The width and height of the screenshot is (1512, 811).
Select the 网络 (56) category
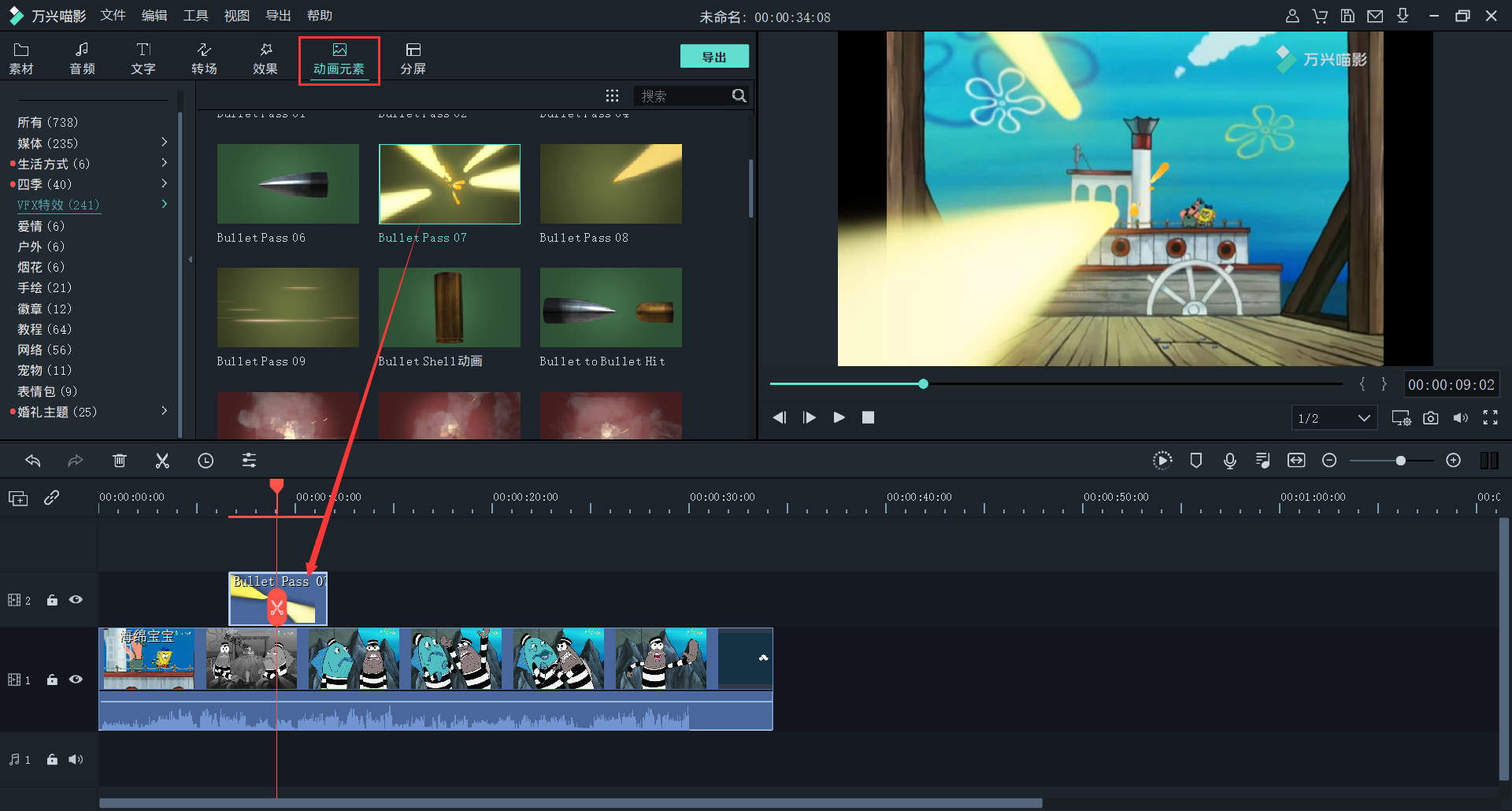pyautogui.click(x=45, y=350)
